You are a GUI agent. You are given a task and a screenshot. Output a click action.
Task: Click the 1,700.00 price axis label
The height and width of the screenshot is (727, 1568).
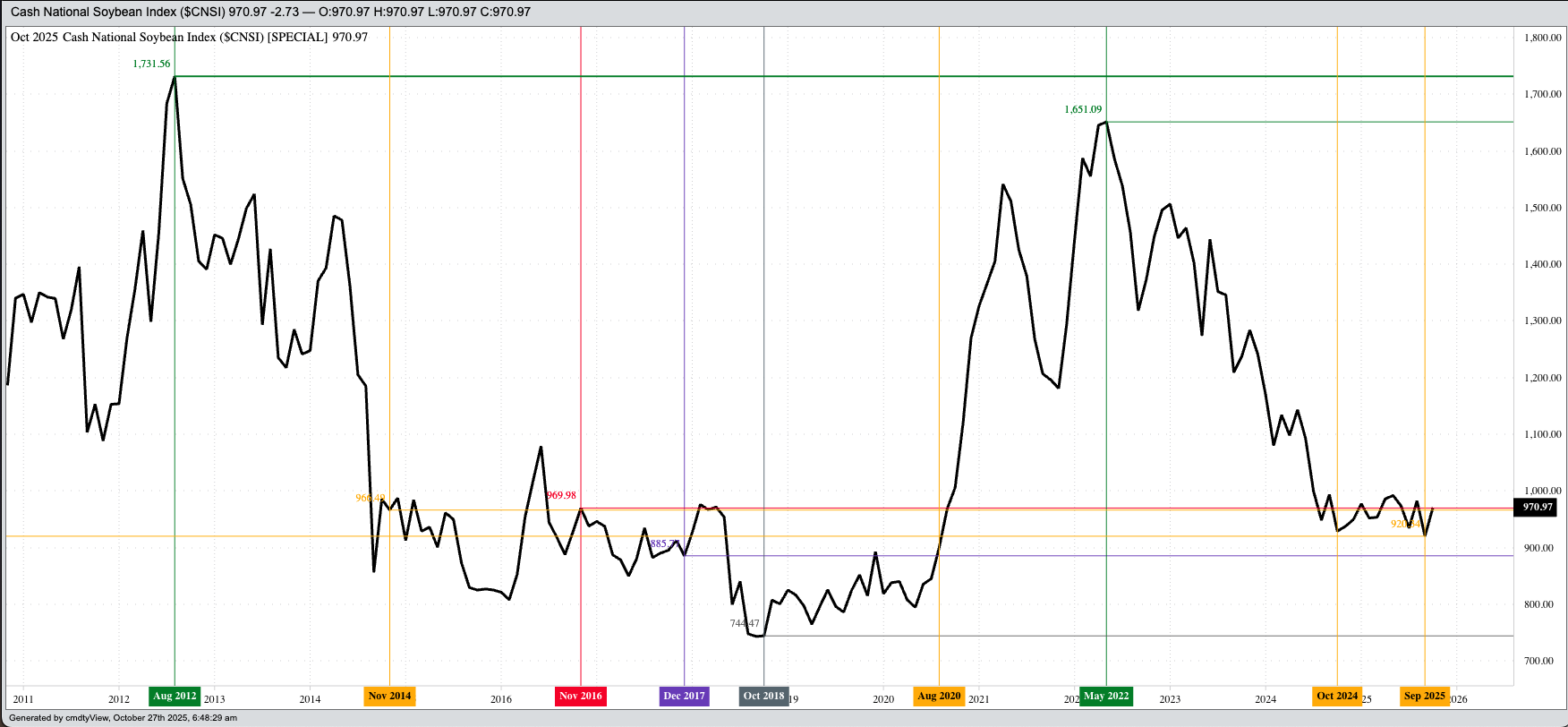pos(1542,94)
